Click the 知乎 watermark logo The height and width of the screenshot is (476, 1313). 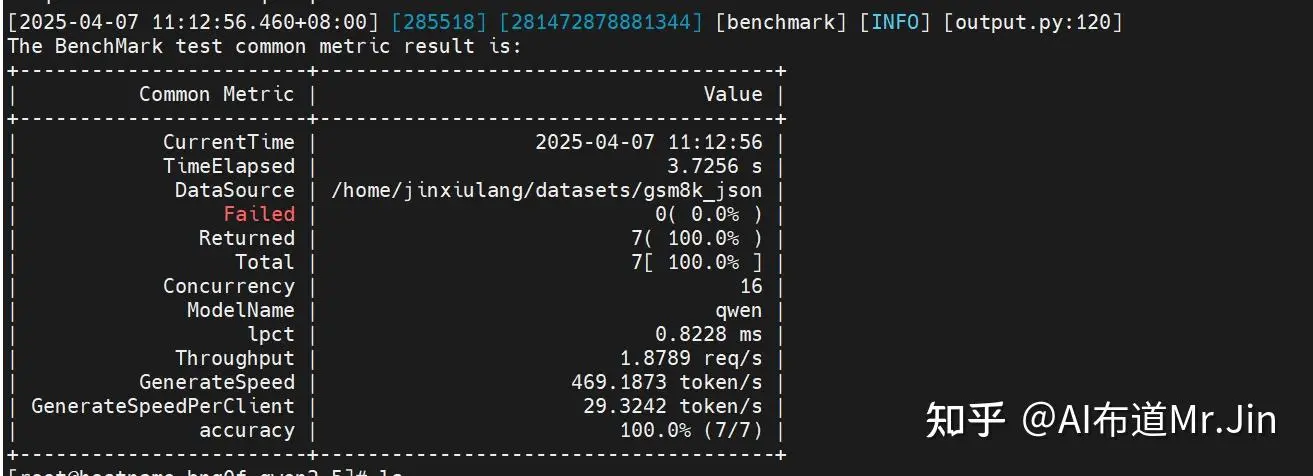click(x=965, y=420)
